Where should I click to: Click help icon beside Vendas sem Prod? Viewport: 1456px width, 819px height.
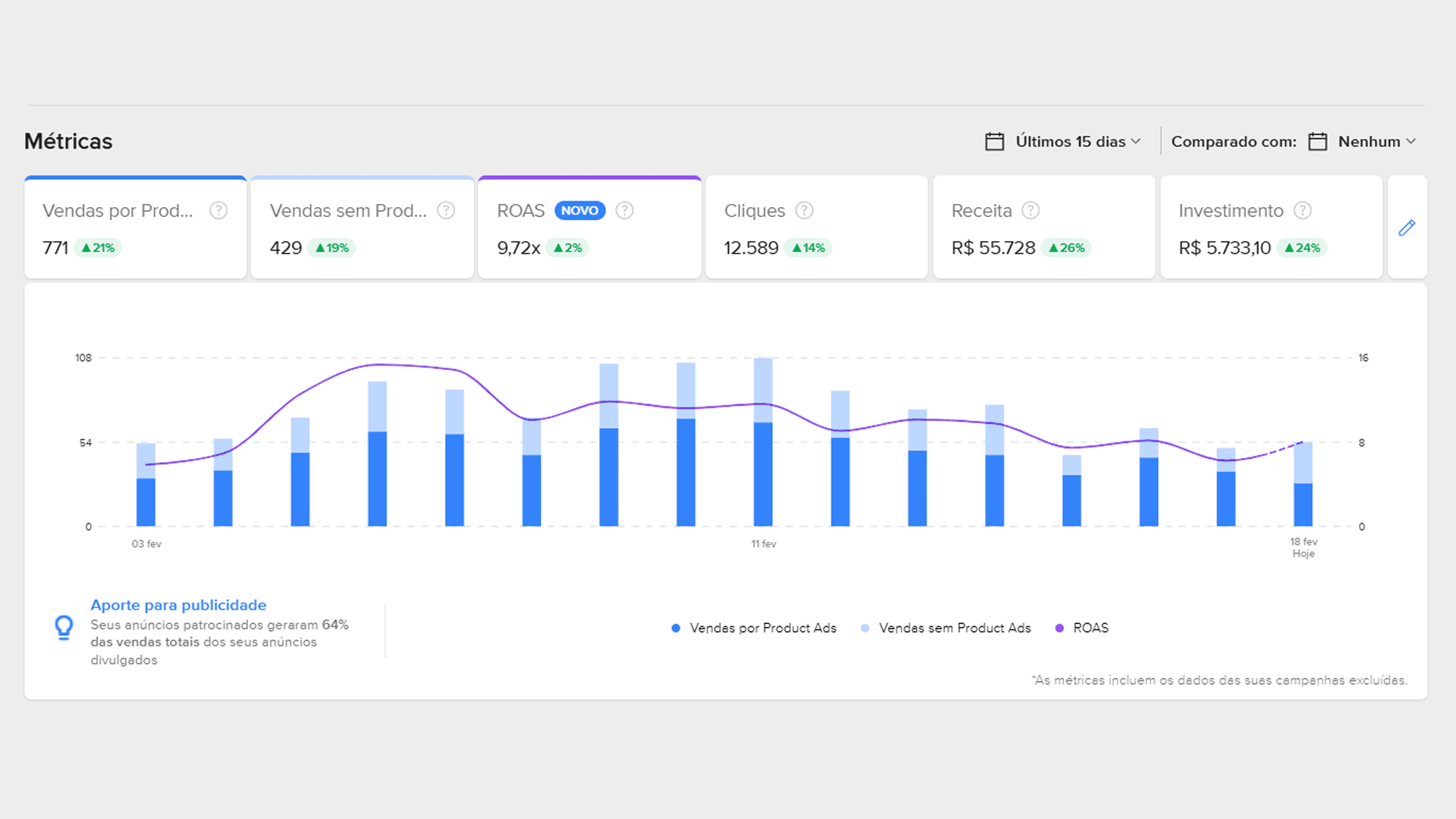(446, 211)
